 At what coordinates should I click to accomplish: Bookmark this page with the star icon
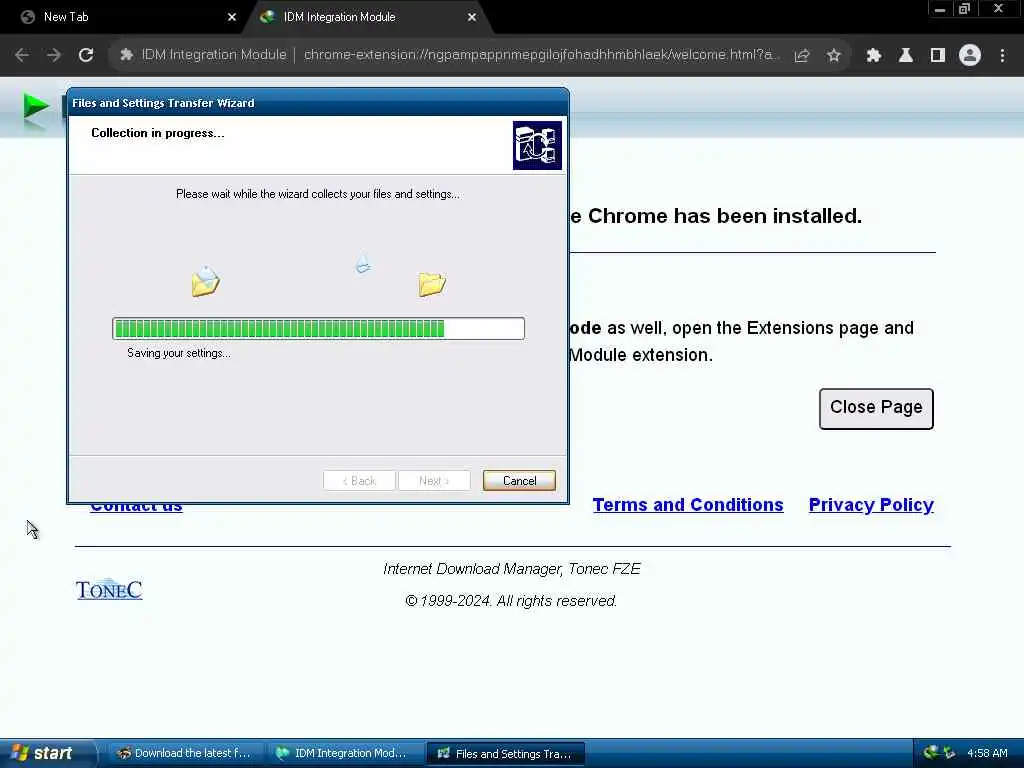[x=833, y=56]
